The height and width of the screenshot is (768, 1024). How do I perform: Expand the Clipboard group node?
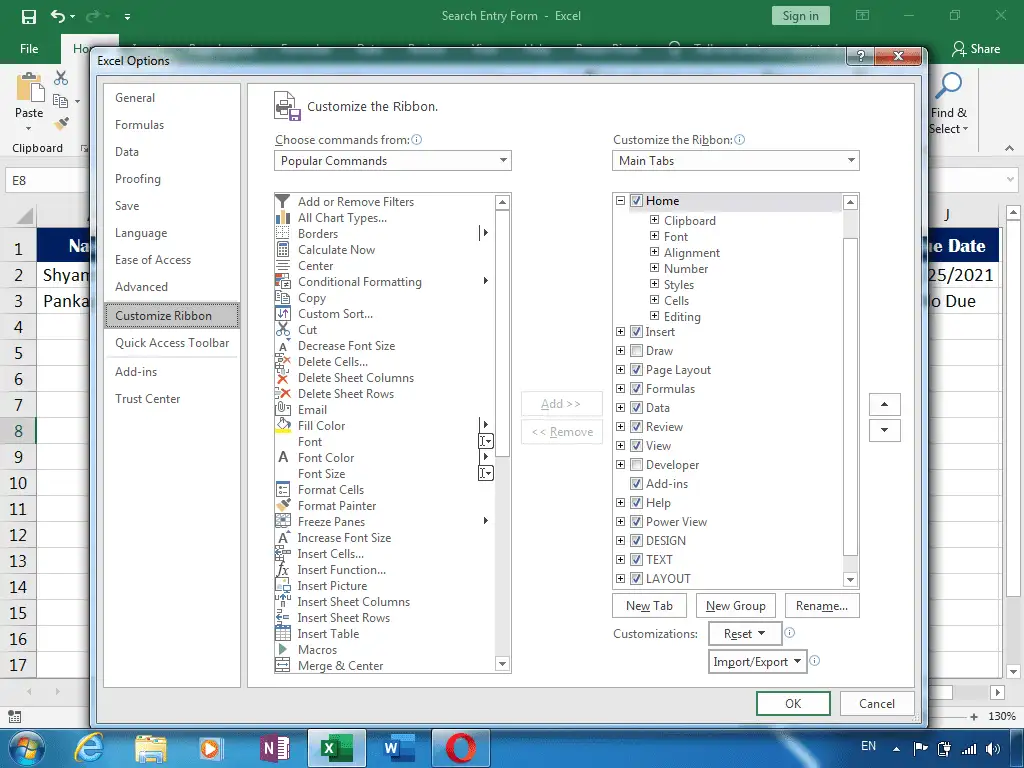coord(654,220)
